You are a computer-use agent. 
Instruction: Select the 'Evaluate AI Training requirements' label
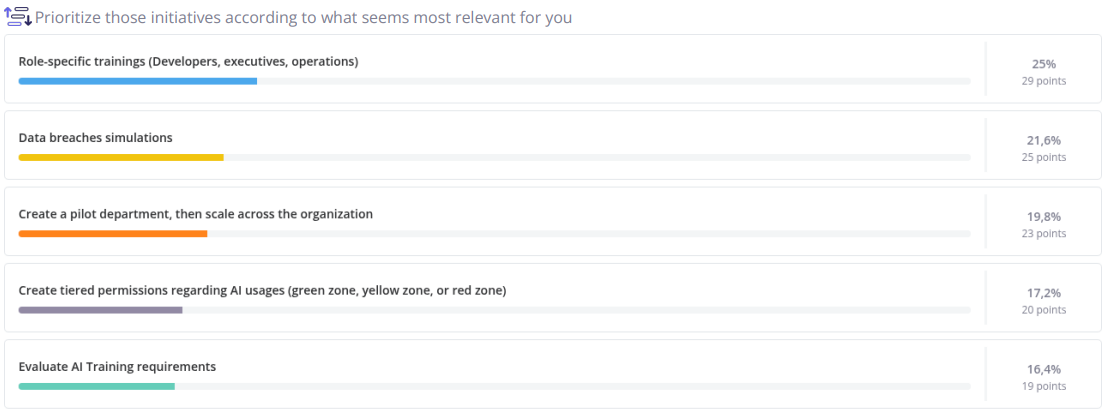click(117, 367)
